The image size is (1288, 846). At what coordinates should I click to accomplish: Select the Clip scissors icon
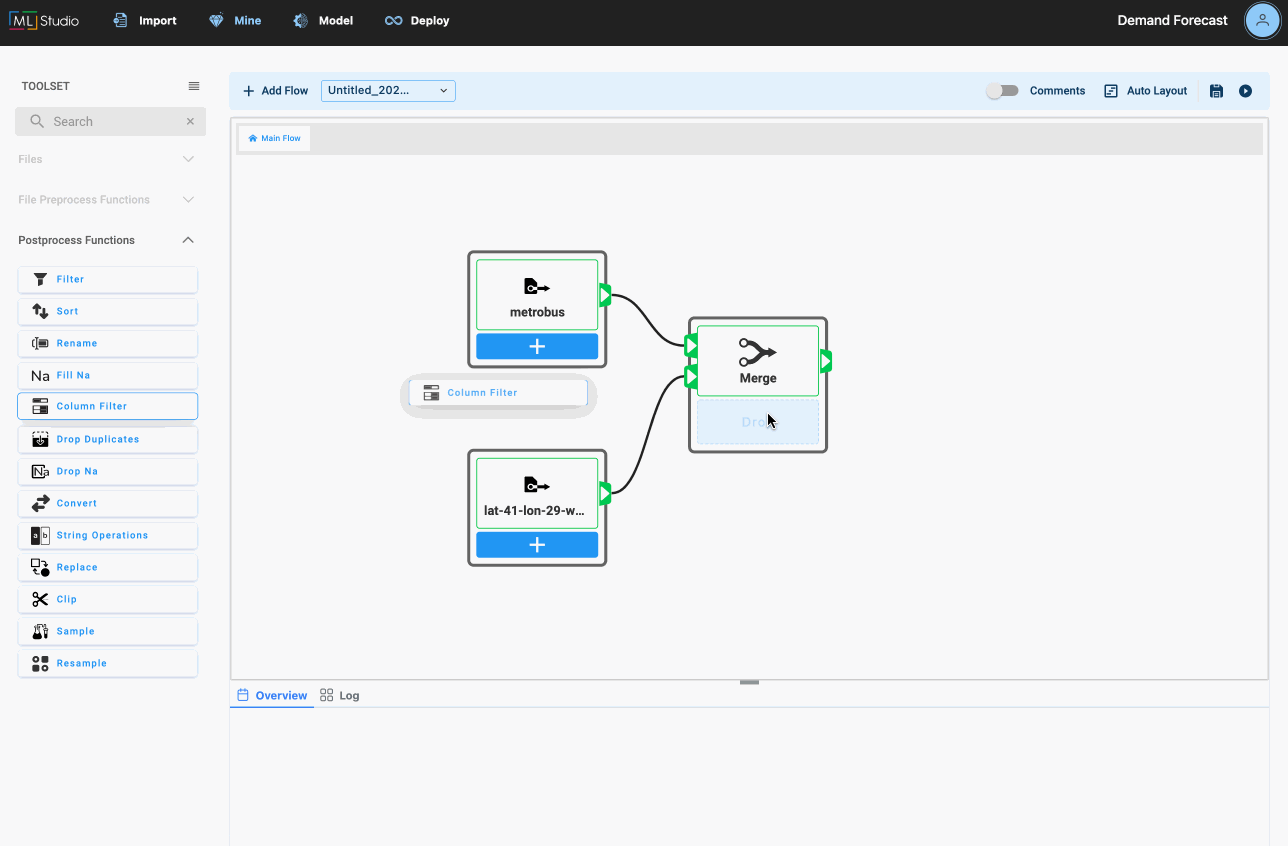[x=40, y=599]
